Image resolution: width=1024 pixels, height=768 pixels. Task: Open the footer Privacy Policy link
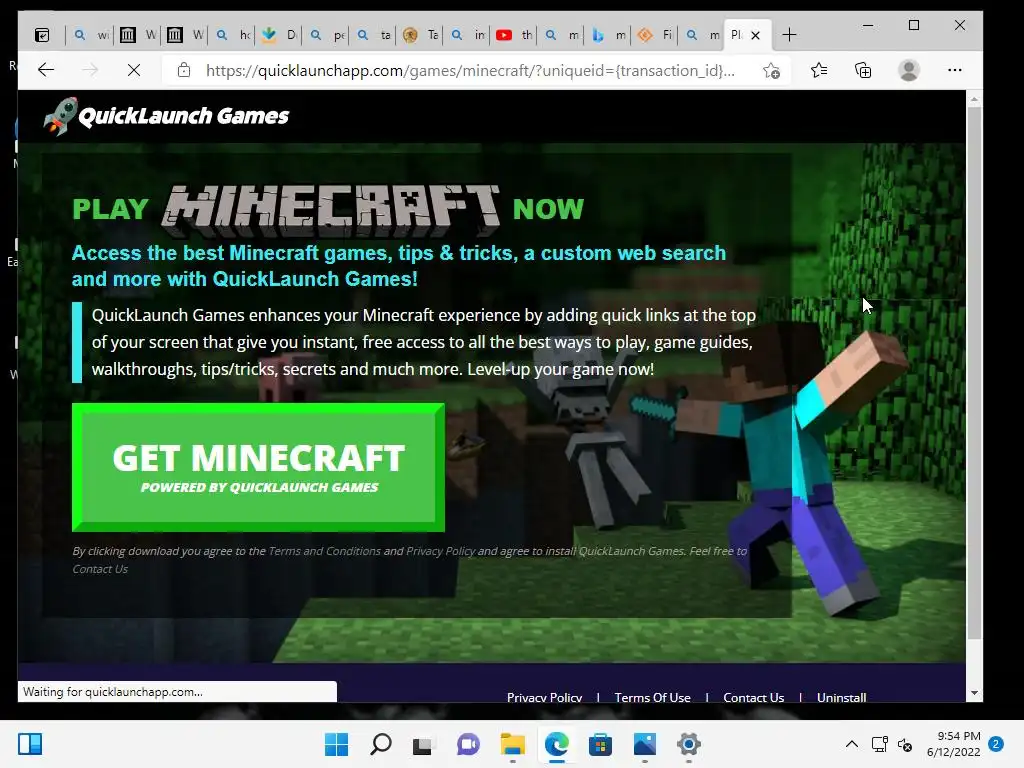coord(545,697)
